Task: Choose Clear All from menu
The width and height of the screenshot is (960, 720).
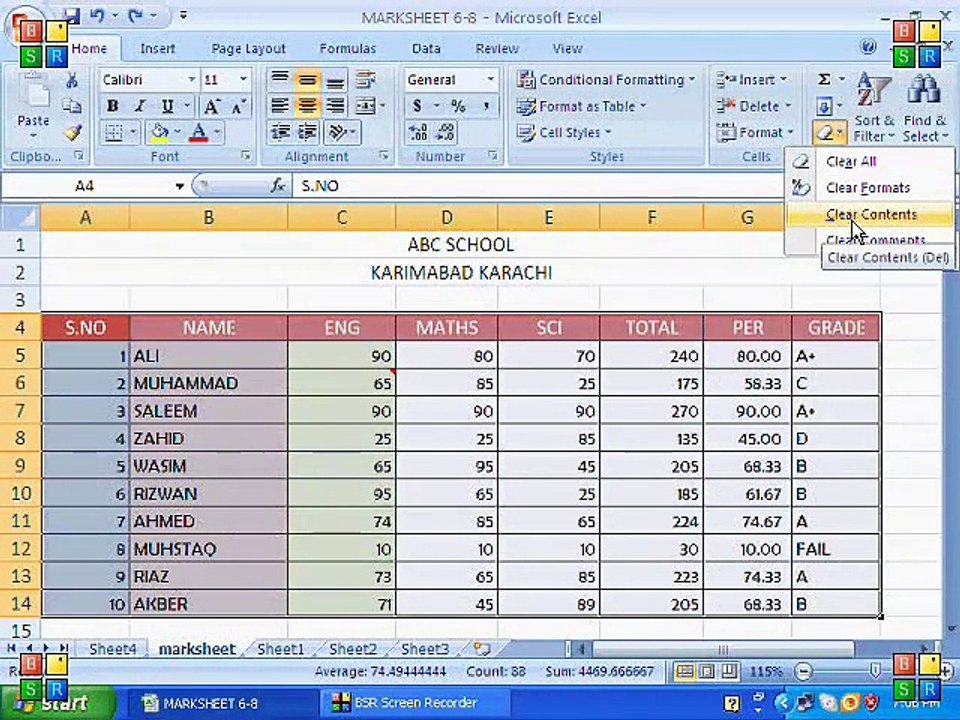Action: [x=869, y=162]
